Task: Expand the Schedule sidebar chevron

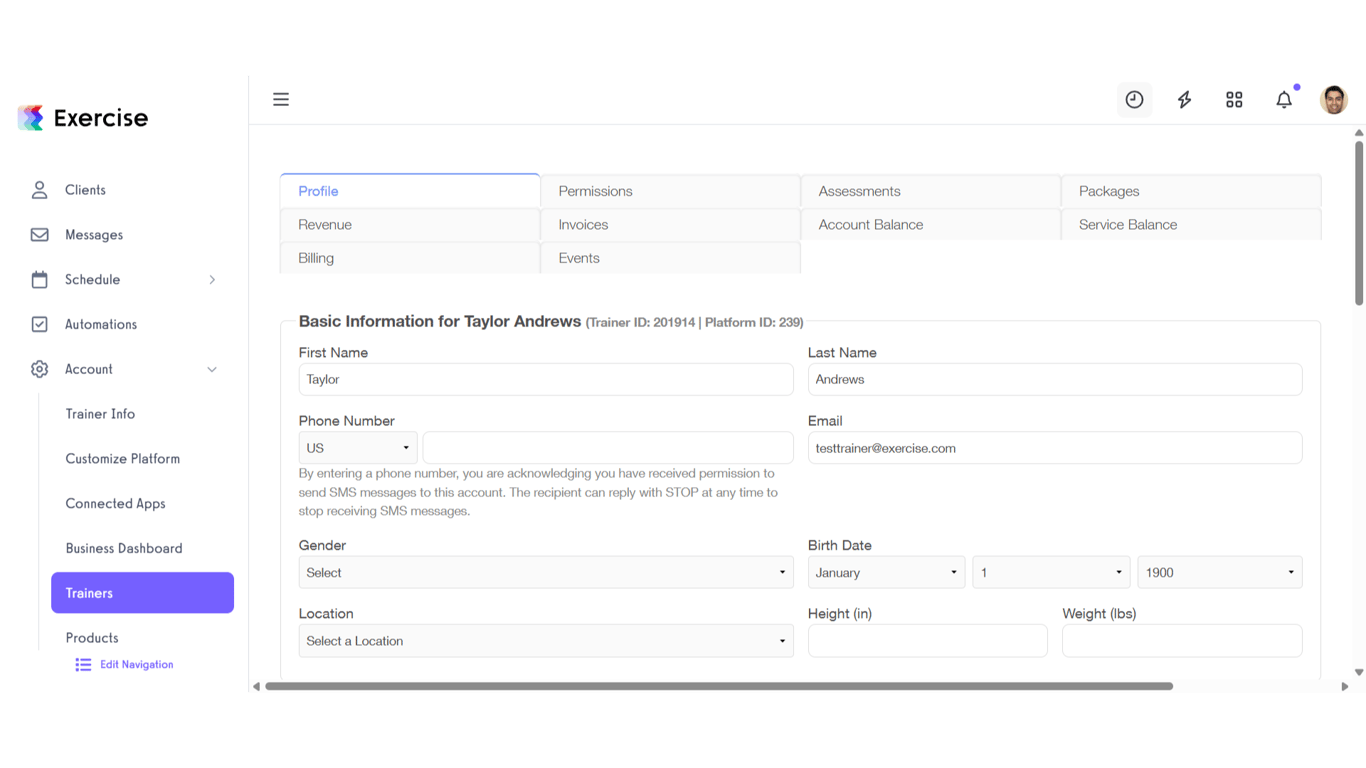Action: point(212,280)
